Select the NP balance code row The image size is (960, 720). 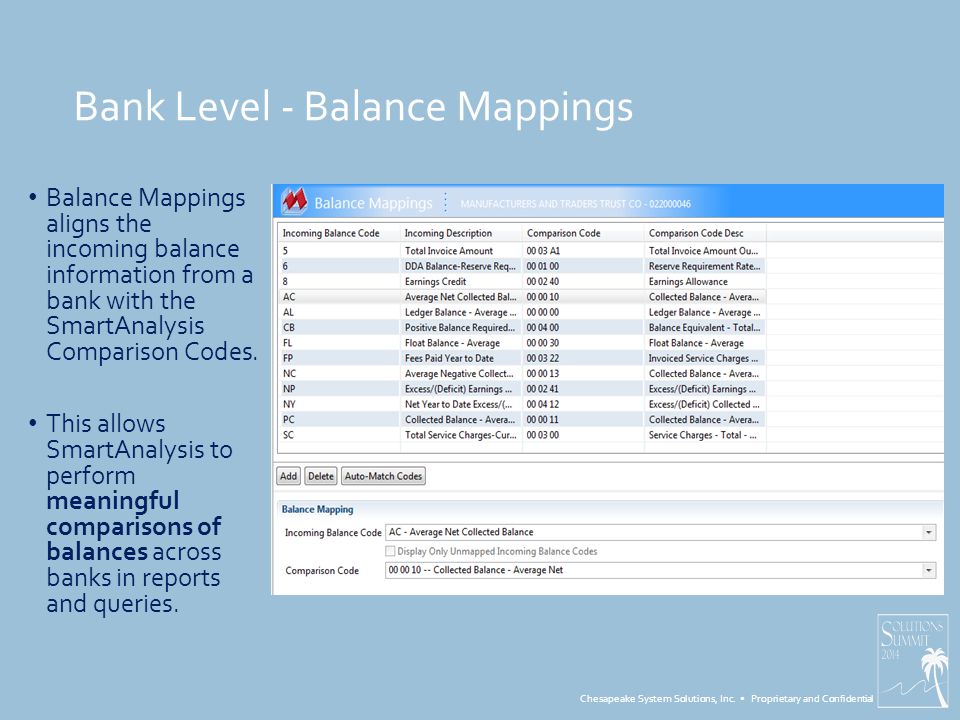[x=522, y=388]
